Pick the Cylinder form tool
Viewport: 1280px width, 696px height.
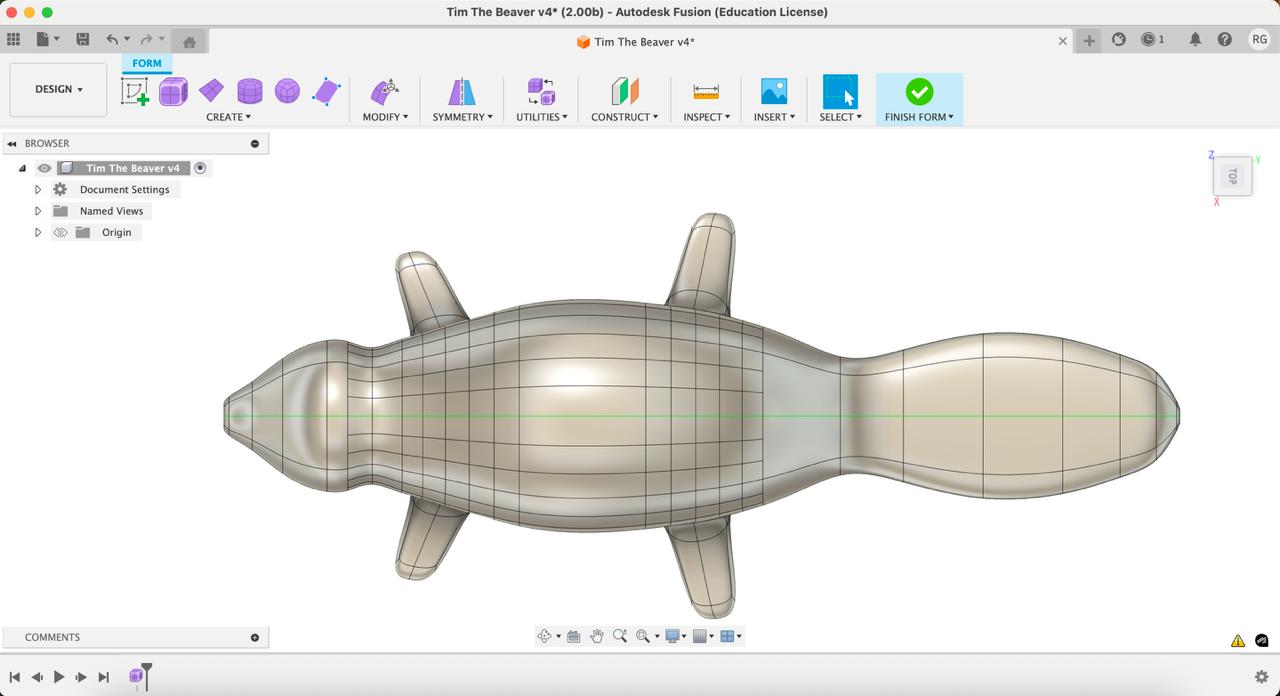249,92
